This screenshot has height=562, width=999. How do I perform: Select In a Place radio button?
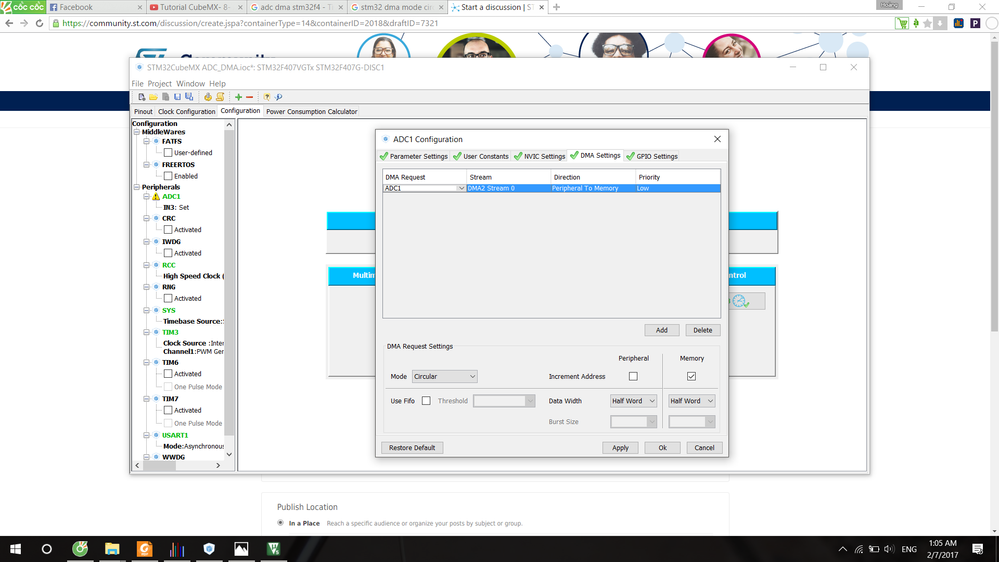[280, 523]
